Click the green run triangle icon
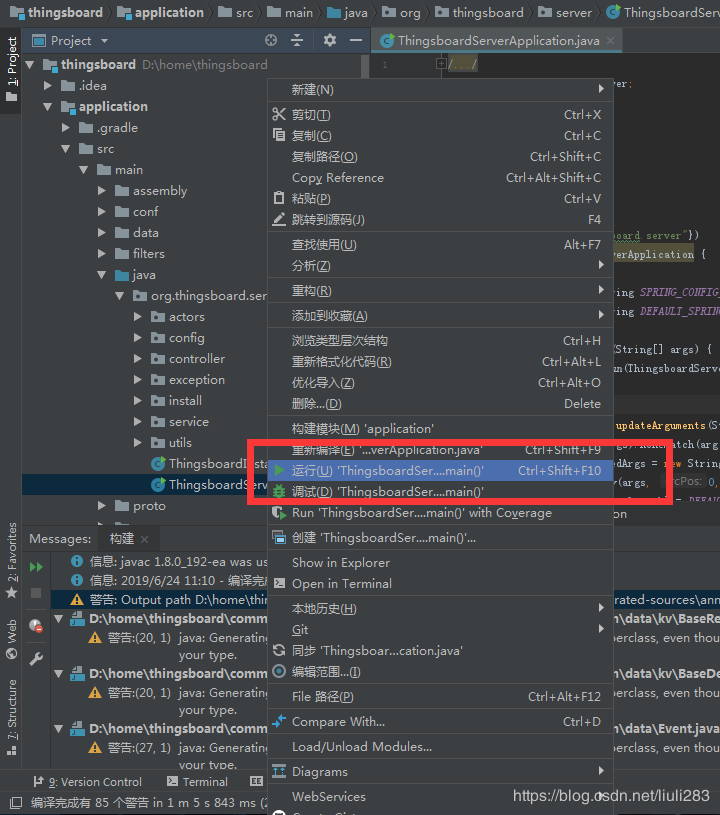 (x=279, y=470)
